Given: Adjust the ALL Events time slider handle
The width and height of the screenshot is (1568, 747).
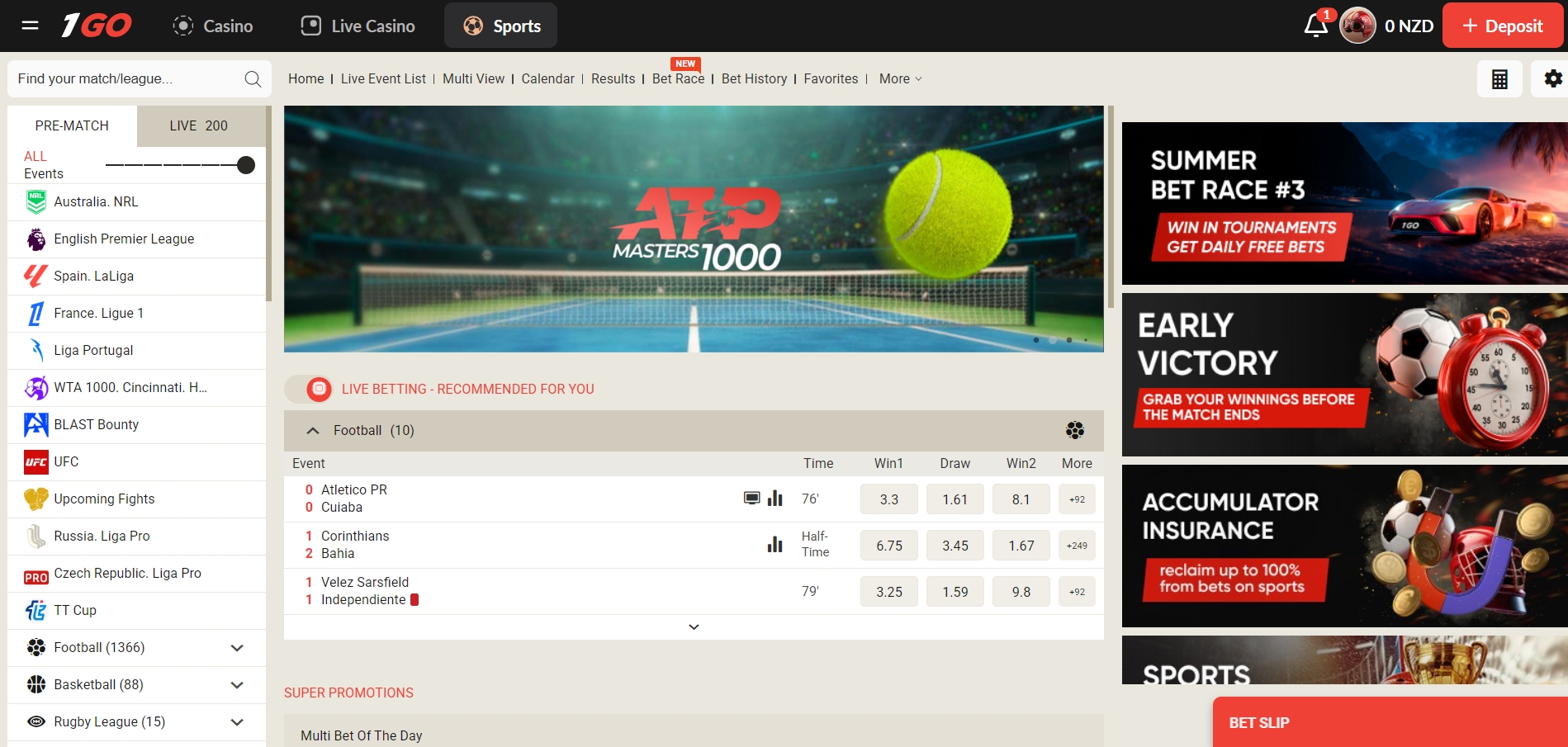Looking at the screenshot, I should click(x=245, y=165).
